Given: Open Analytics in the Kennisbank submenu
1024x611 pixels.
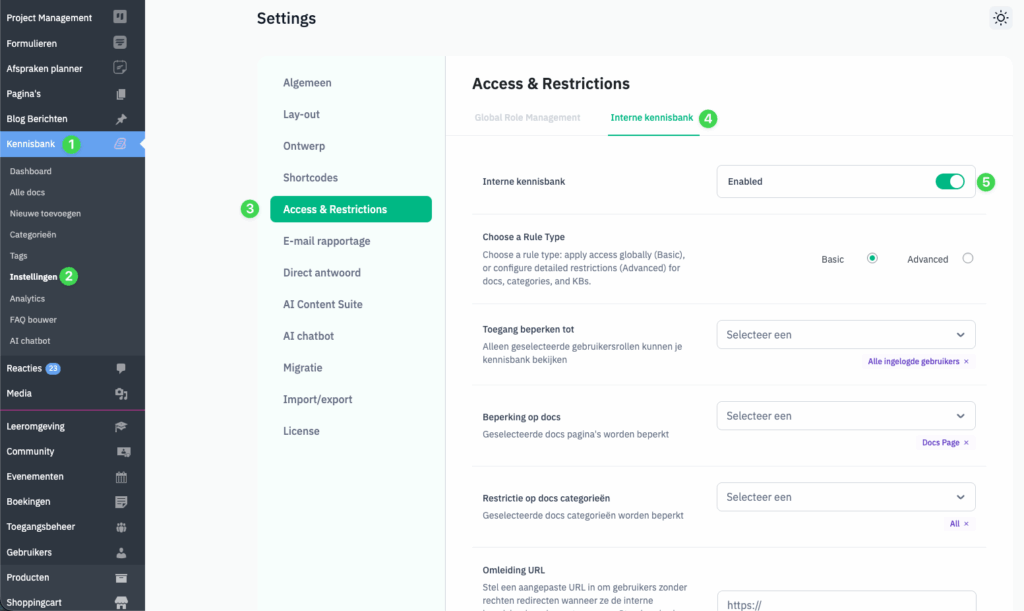Looking at the screenshot, I should tap(27, 299).
